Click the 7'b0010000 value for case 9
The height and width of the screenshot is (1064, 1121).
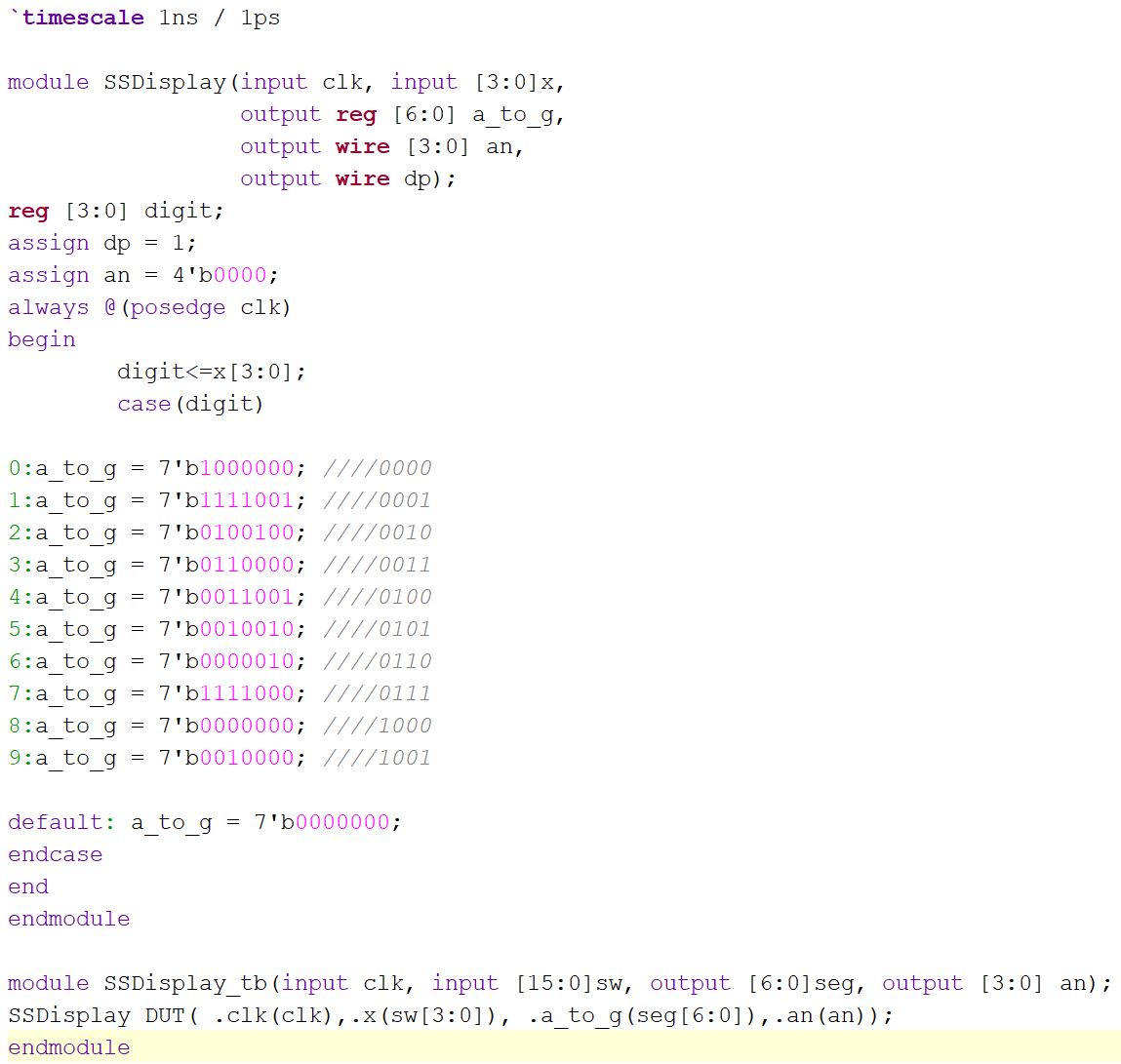click(231, 758)
